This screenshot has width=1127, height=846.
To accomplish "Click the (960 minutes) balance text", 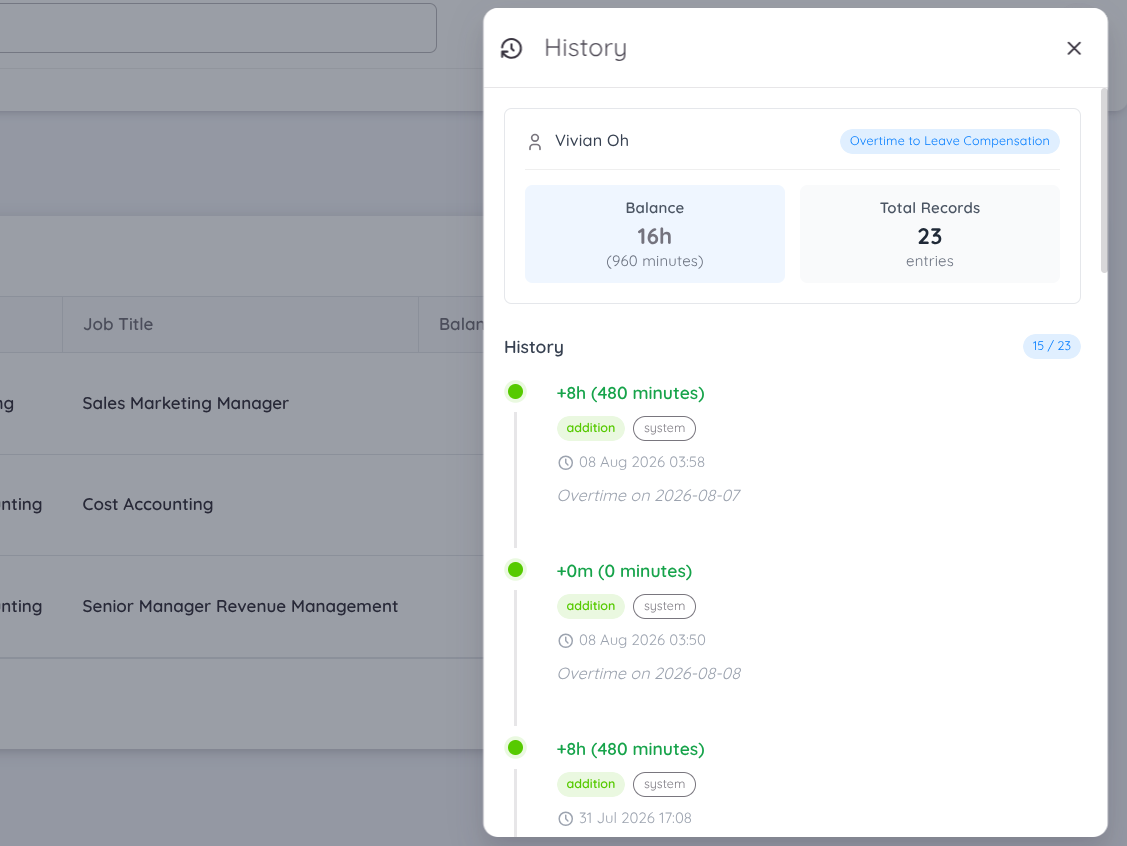I will tap(655, 261).
